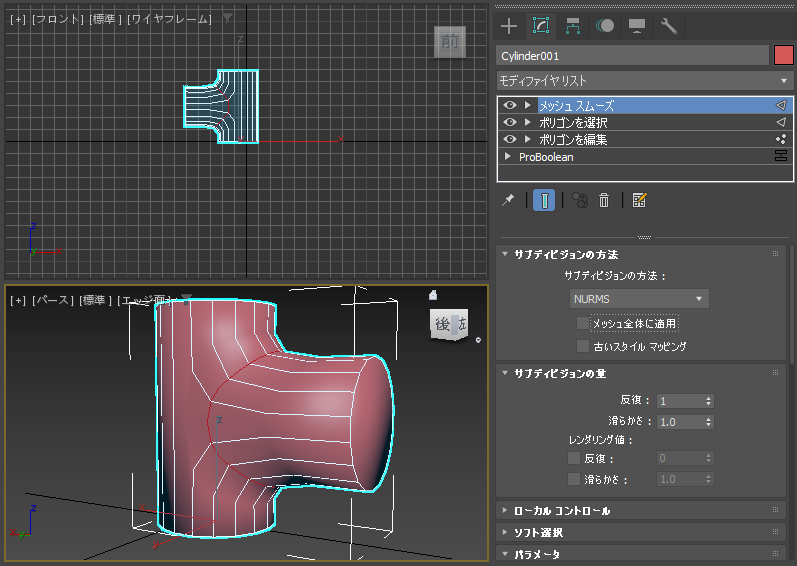
Task: Click the 反復 iterations spinner arrows
Action: (709, 401)
